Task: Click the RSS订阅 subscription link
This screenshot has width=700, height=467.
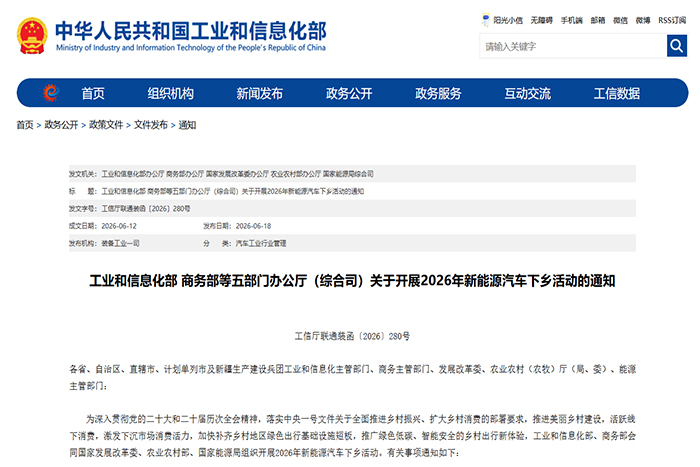Action: click(672, 21)
